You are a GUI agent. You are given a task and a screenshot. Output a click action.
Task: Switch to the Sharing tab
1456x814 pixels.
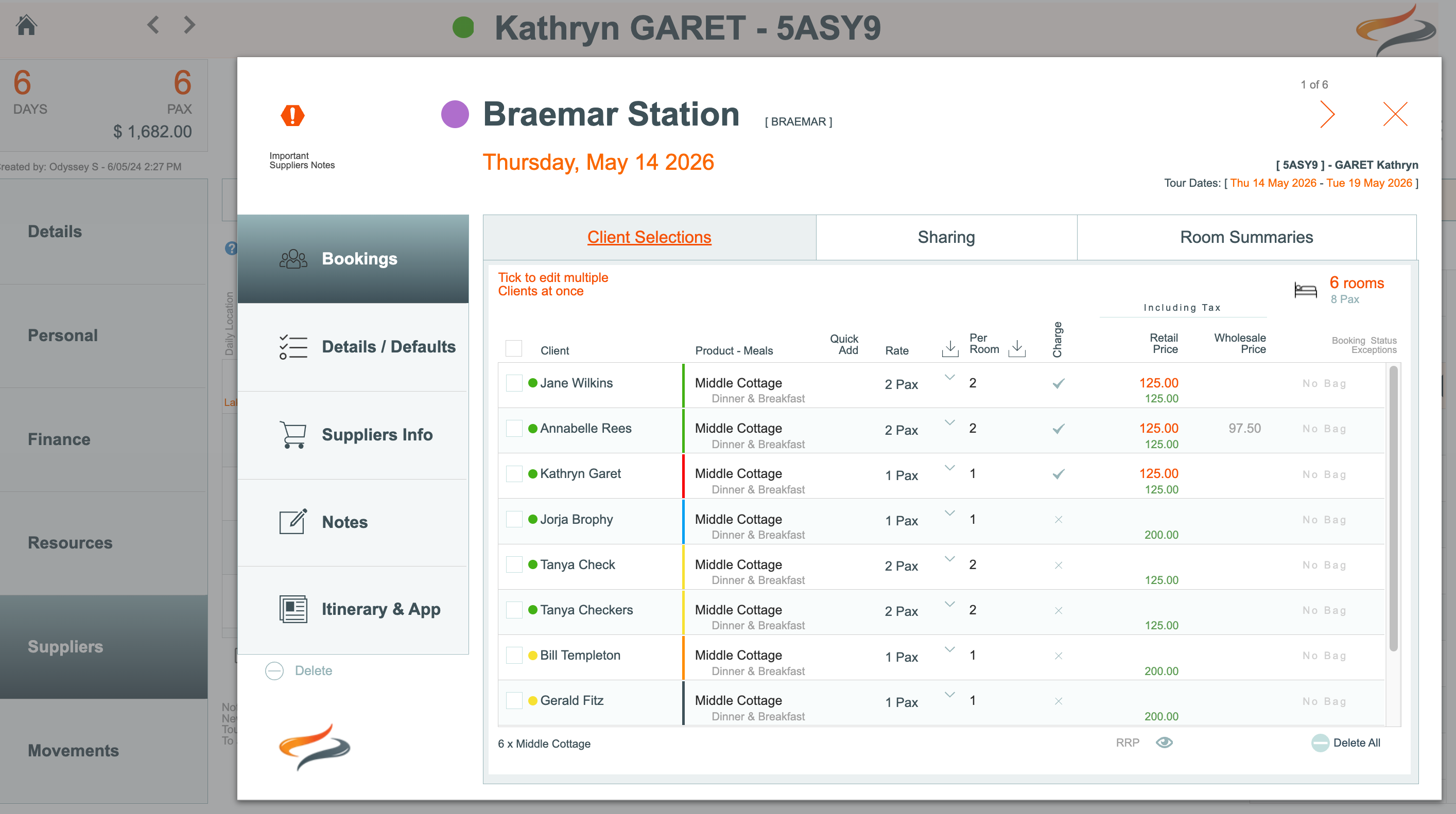click(946, 237)
